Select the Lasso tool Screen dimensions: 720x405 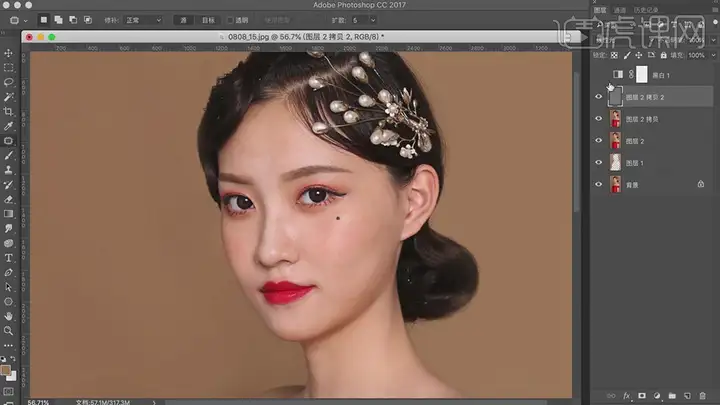(x=8, y=83)
